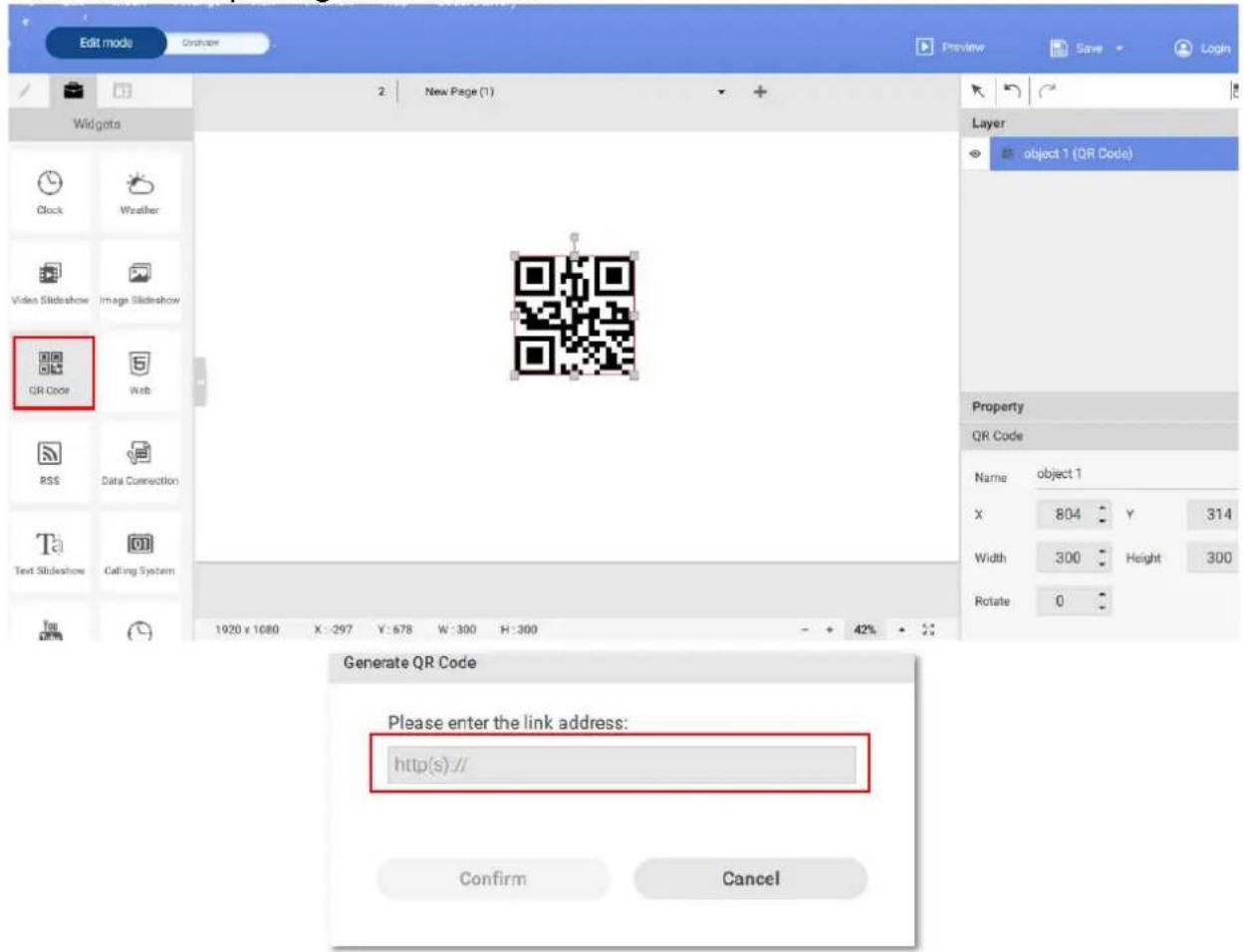The width and height of the screenshot is (1246, 952).
Task: Fit canvas to screen icon
Action: coord(929,630)
